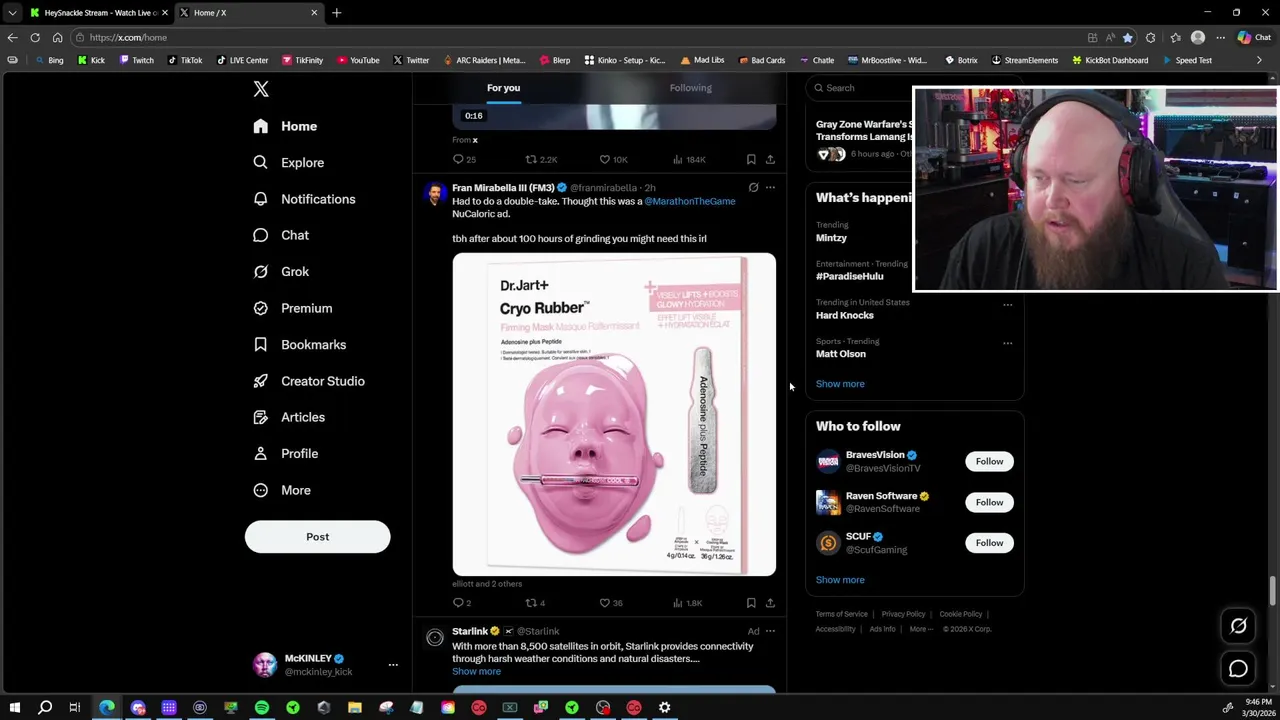Click the page vertical scrollbar
The height and width of the screenshot is (720, 1280).
(x=1273, y=590)
